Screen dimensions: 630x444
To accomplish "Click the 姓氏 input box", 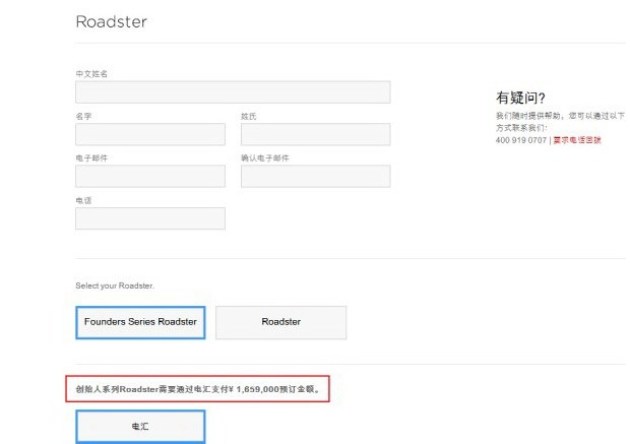I will [315, 134].
